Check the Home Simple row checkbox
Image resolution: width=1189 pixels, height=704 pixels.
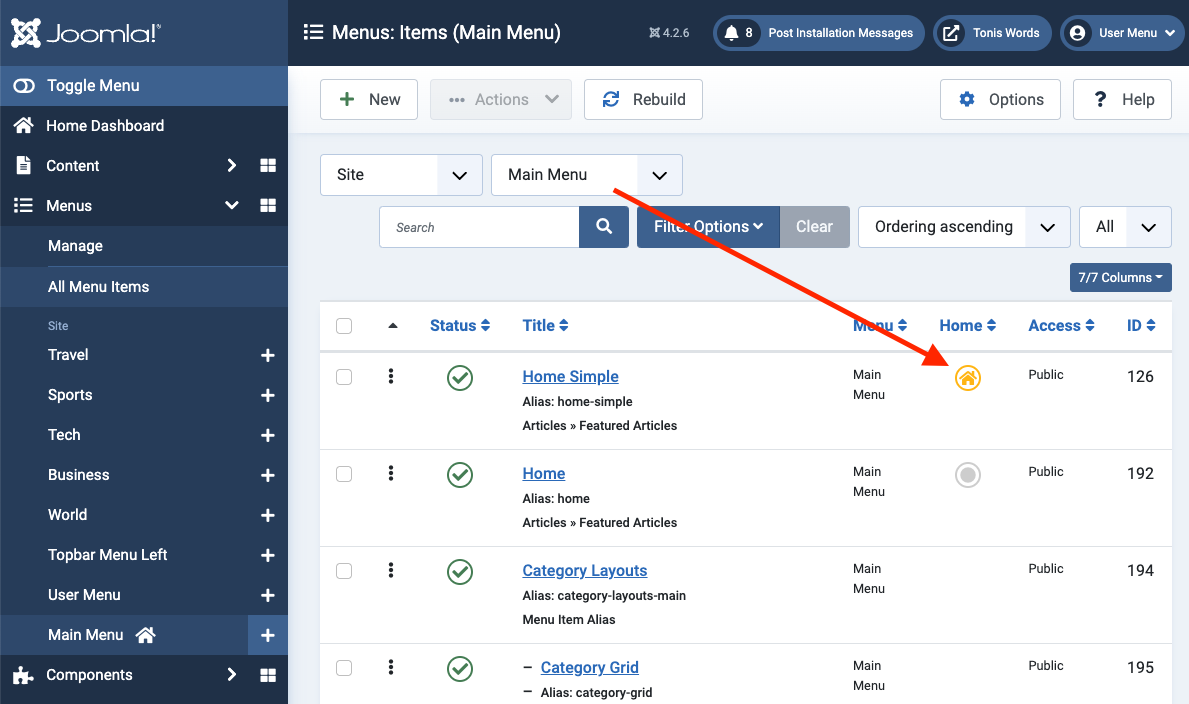[x=344, y=377]
